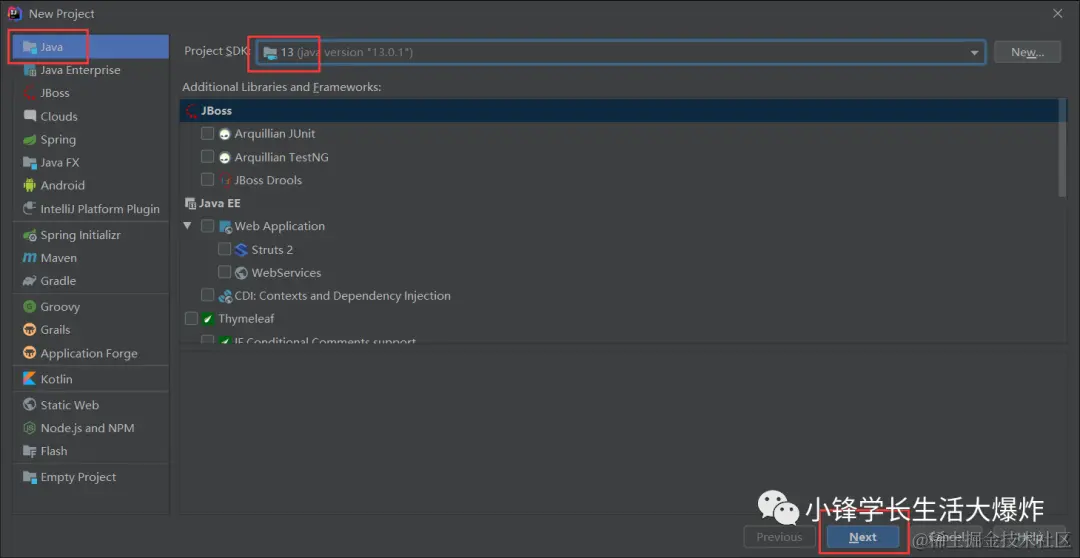This screenshot has width=1080, height=558.
Task: Check the Struts 2 checkbox
Action: 225,249
